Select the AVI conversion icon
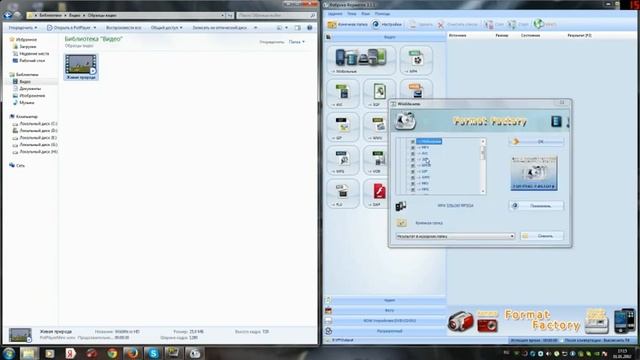This screenshot has height=360, width=640. [x=343, y=94]
